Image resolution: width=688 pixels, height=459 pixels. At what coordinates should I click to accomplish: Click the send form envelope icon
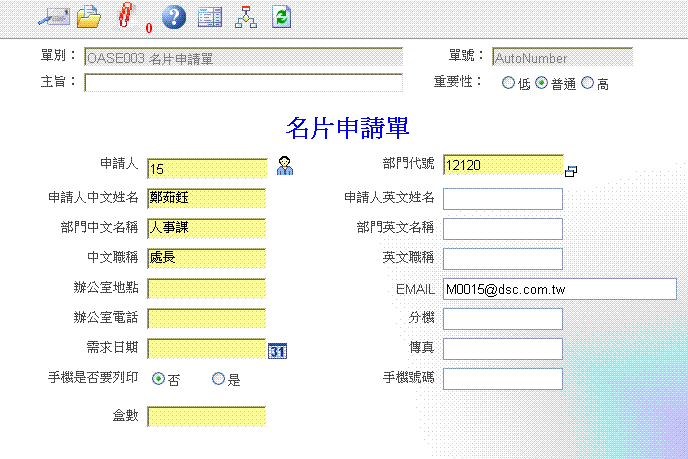pyautogui.click(x=53, y=16)
